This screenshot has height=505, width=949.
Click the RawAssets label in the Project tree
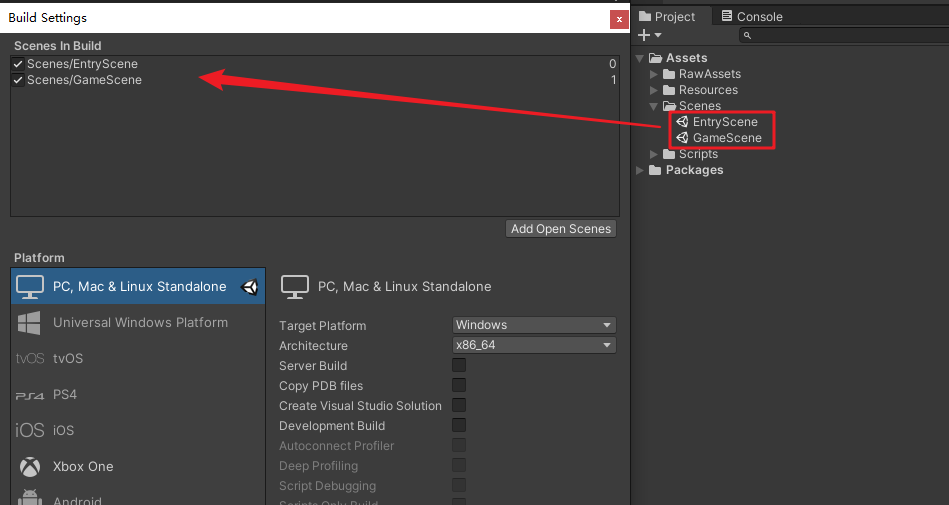click(x=709, y=74)
